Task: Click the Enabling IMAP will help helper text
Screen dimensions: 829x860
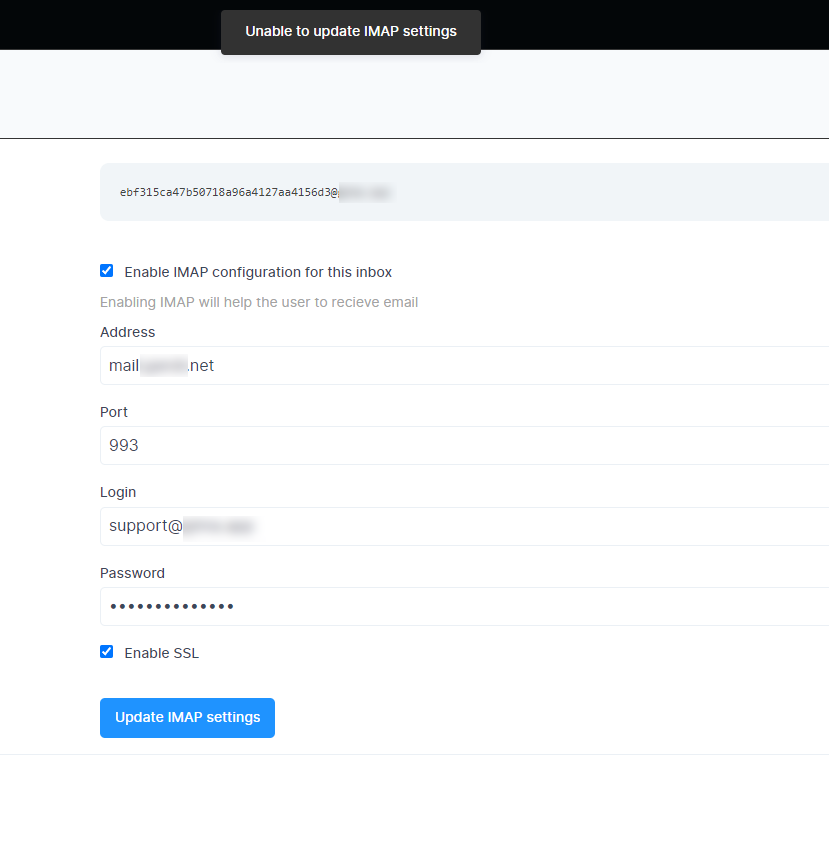Action: (x=259, y=302)
